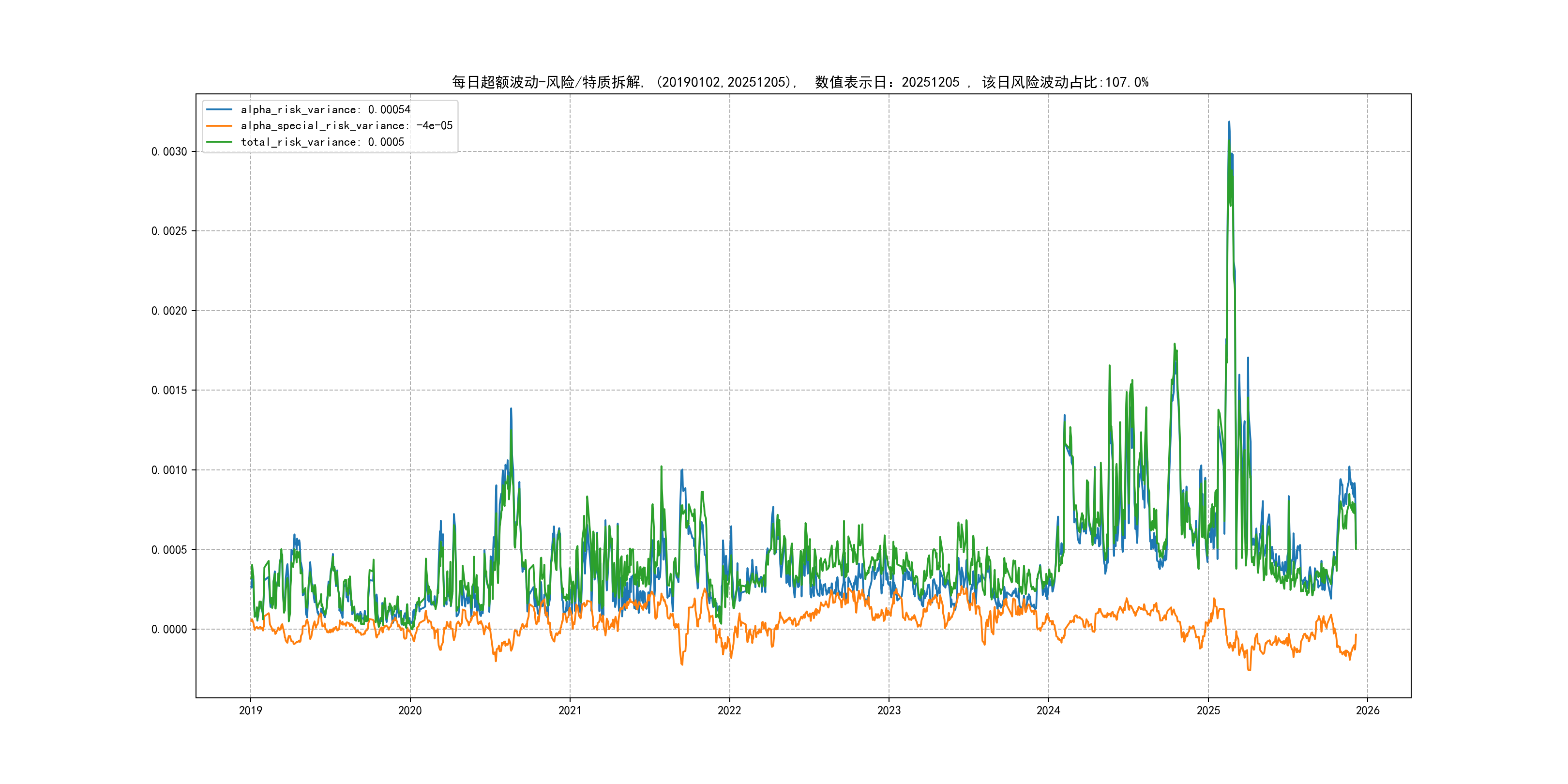This screenshot has width=1568, height=784.
Task: Click the 2019 x-axis tick label
Action: point(250,710)
